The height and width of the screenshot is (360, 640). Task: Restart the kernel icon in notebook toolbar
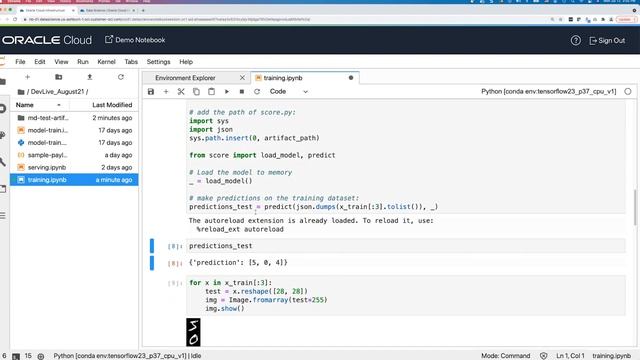coord(257,91)
